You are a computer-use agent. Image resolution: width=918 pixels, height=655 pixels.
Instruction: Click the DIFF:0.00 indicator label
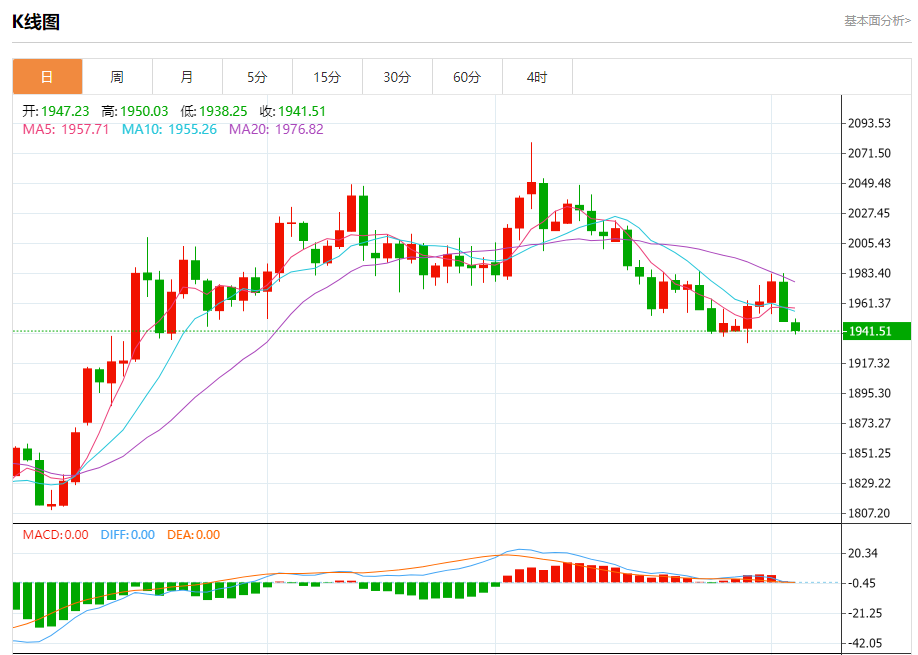tap(128, 534)
